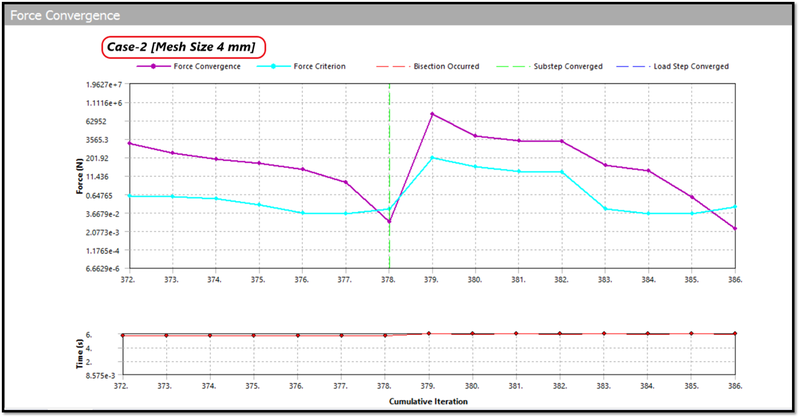The height and width of the screenshot is (418, 800).
Task: Click the 201.92 axis value
Action: click(x=97, y=158)
